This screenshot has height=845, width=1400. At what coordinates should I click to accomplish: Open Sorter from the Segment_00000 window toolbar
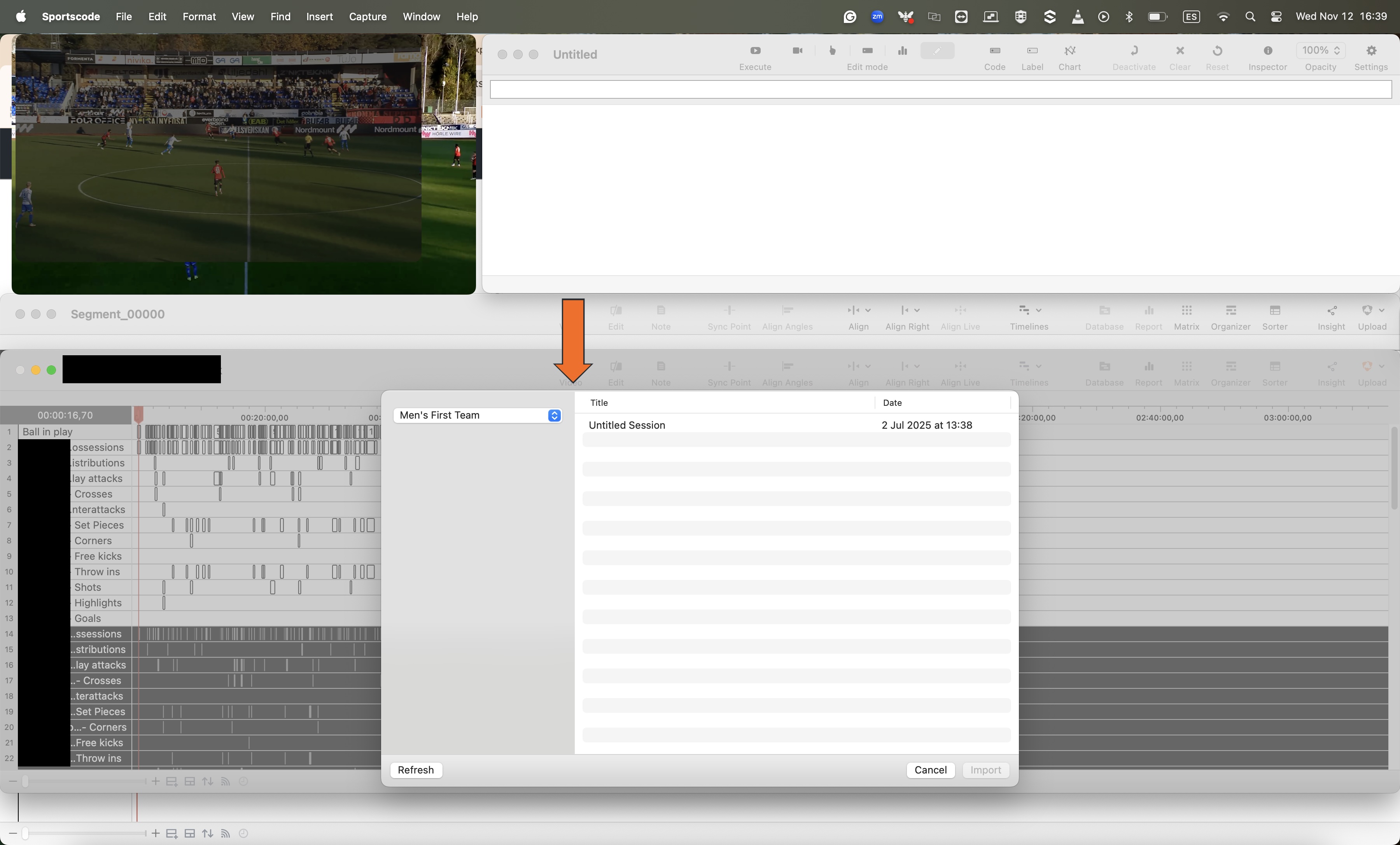pos(1274,317)
